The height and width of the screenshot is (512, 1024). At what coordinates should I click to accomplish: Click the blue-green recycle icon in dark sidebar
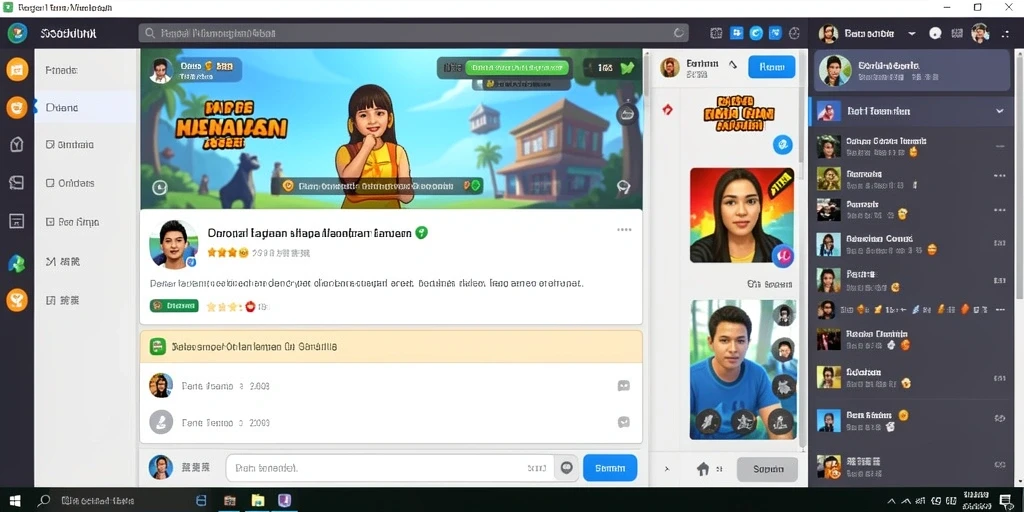[x=16, y=264]
